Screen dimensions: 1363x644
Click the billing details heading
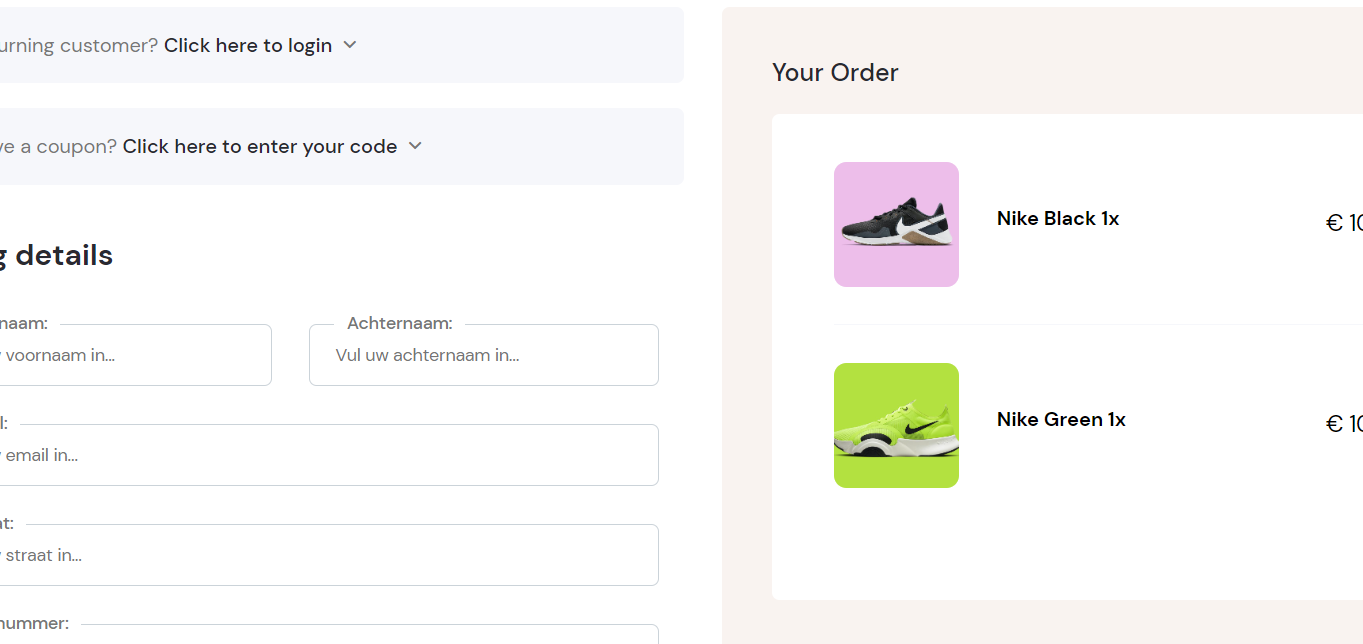click(56, 255)
